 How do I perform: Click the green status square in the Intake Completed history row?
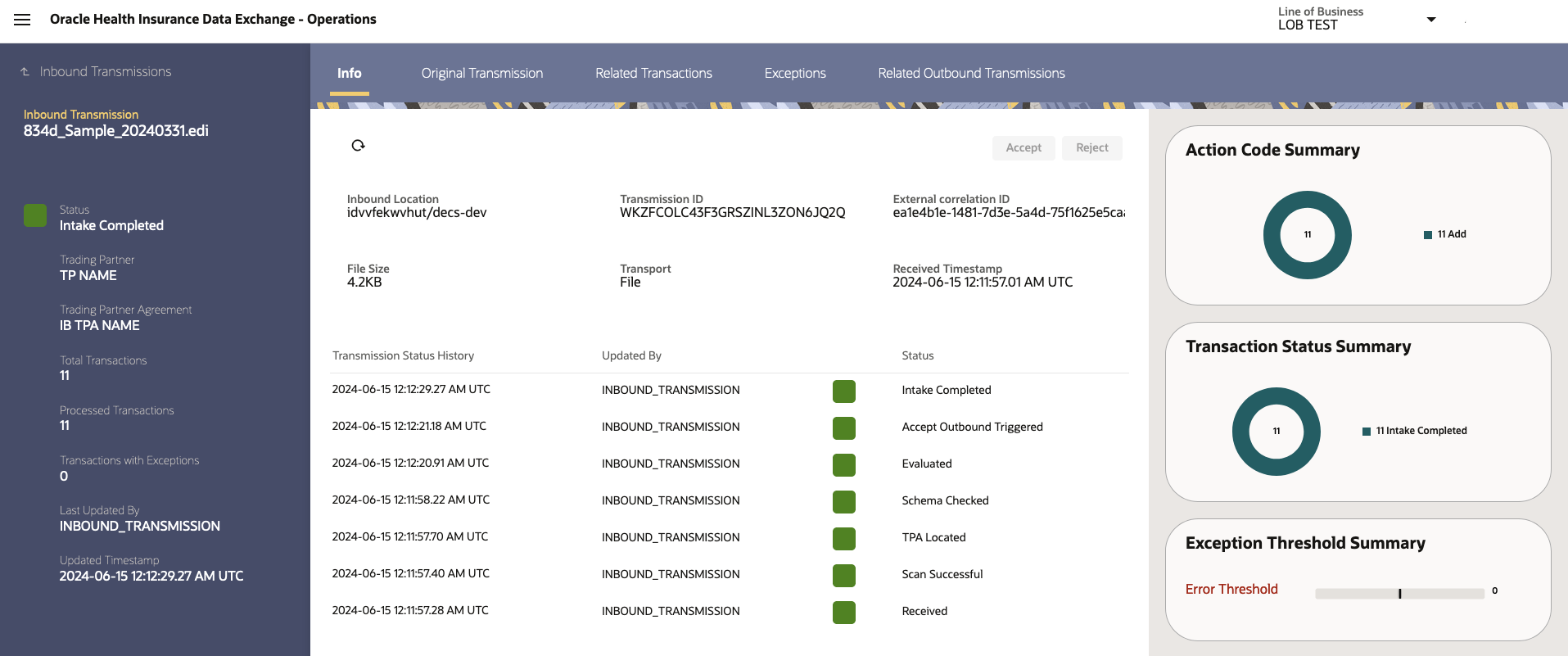tap(844, 391)
